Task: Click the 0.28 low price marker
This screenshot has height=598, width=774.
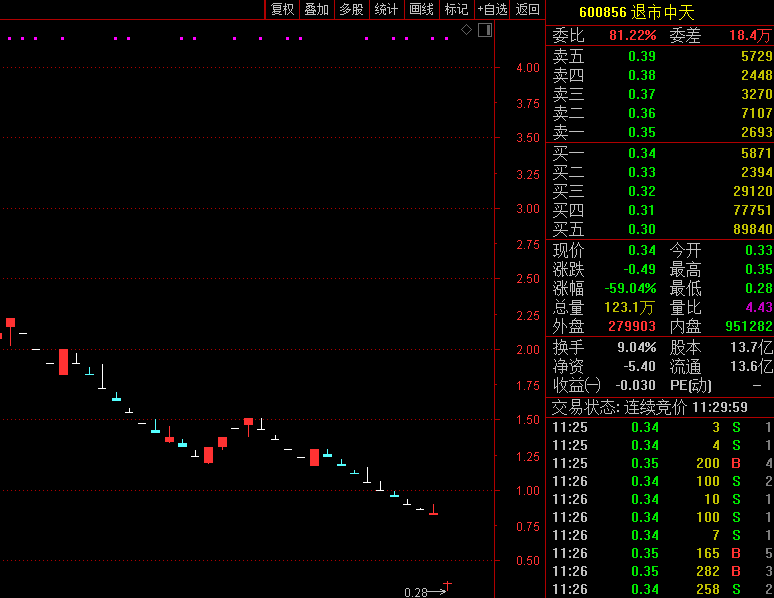Action: point(416,592)
